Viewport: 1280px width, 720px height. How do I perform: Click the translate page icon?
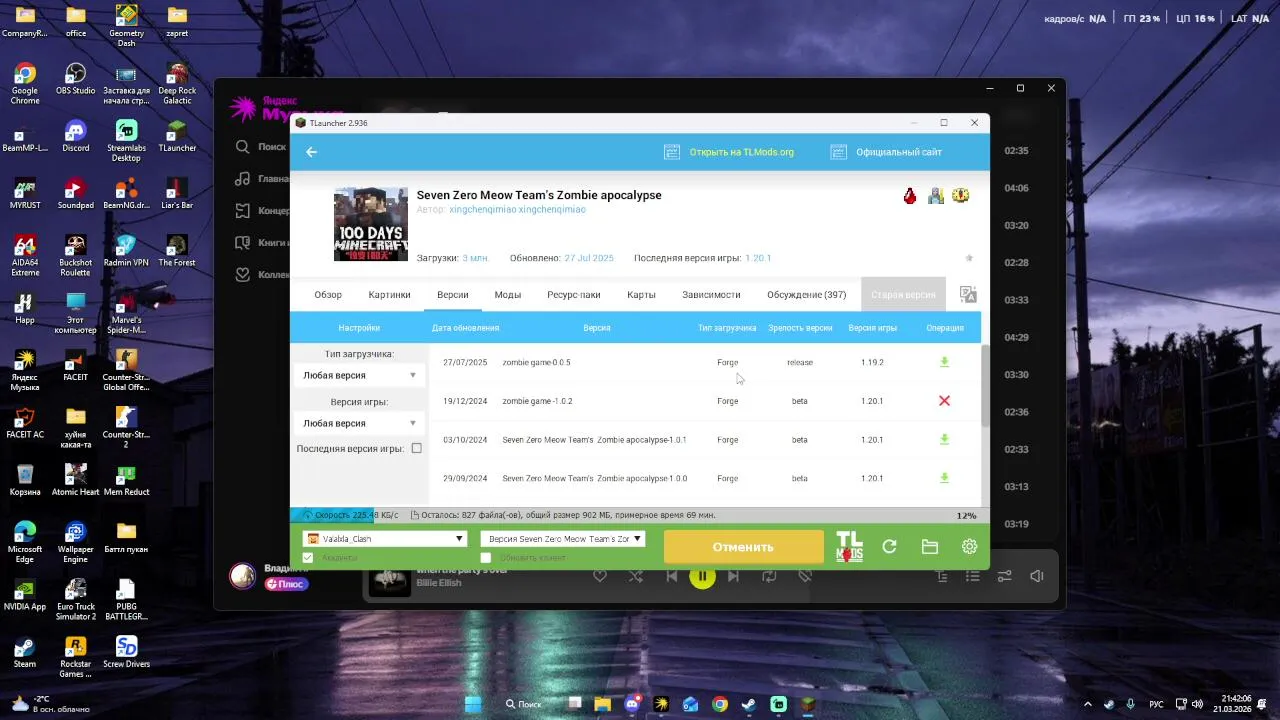[967, 295]
